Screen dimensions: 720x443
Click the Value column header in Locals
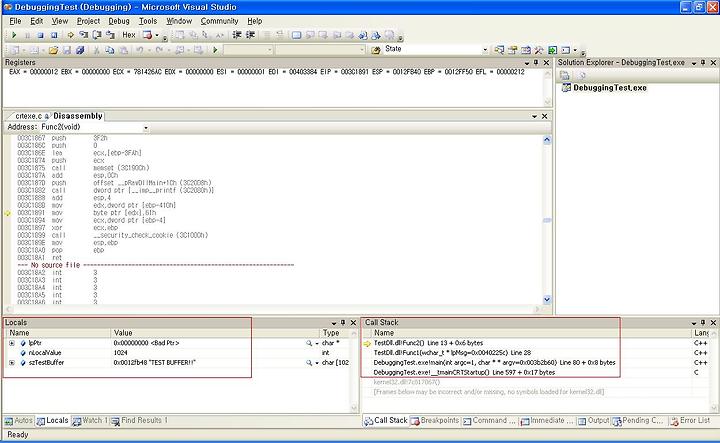pos(214,333)
